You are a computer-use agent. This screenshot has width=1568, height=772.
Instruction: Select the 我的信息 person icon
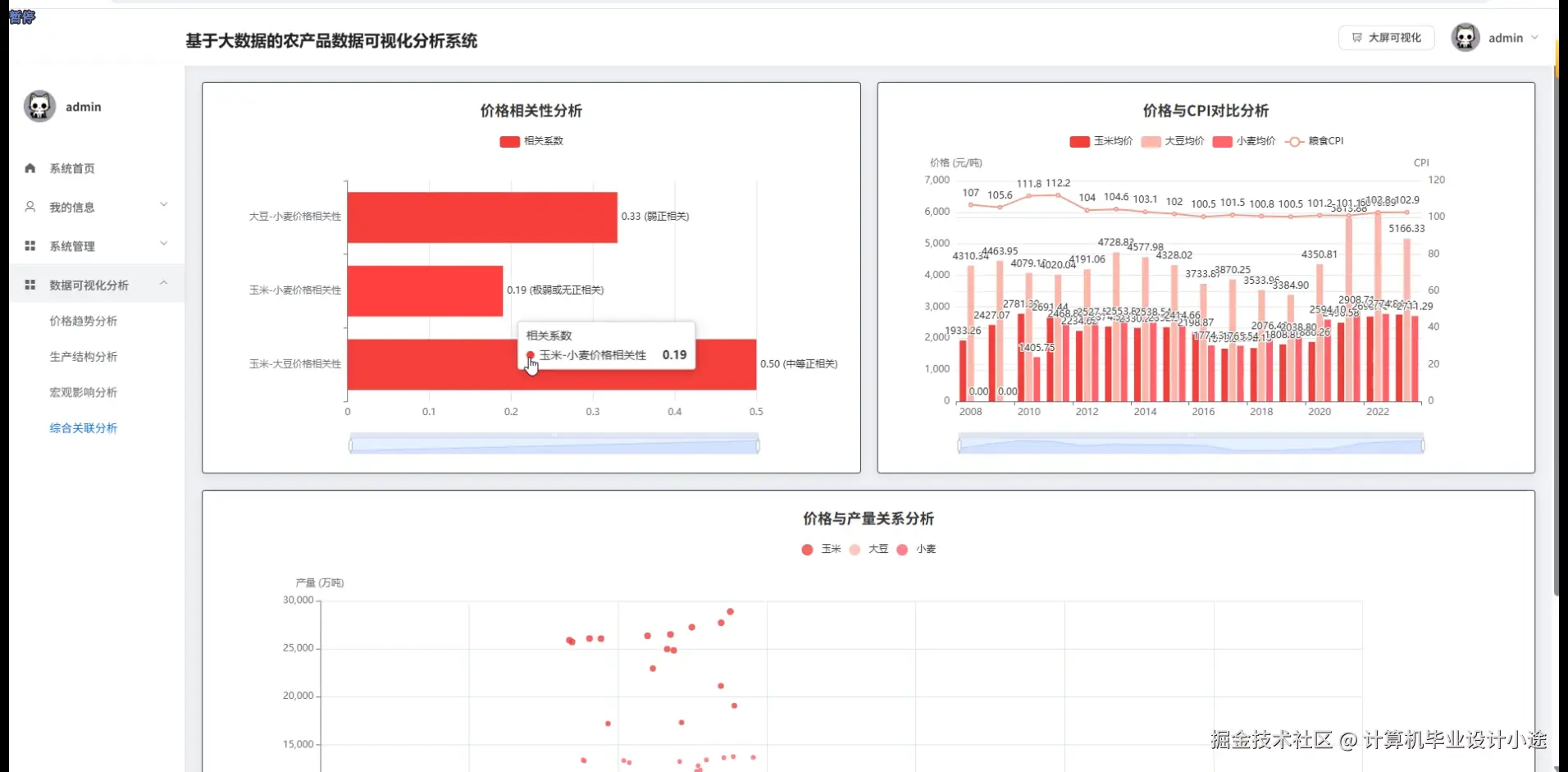pos(30,207)
